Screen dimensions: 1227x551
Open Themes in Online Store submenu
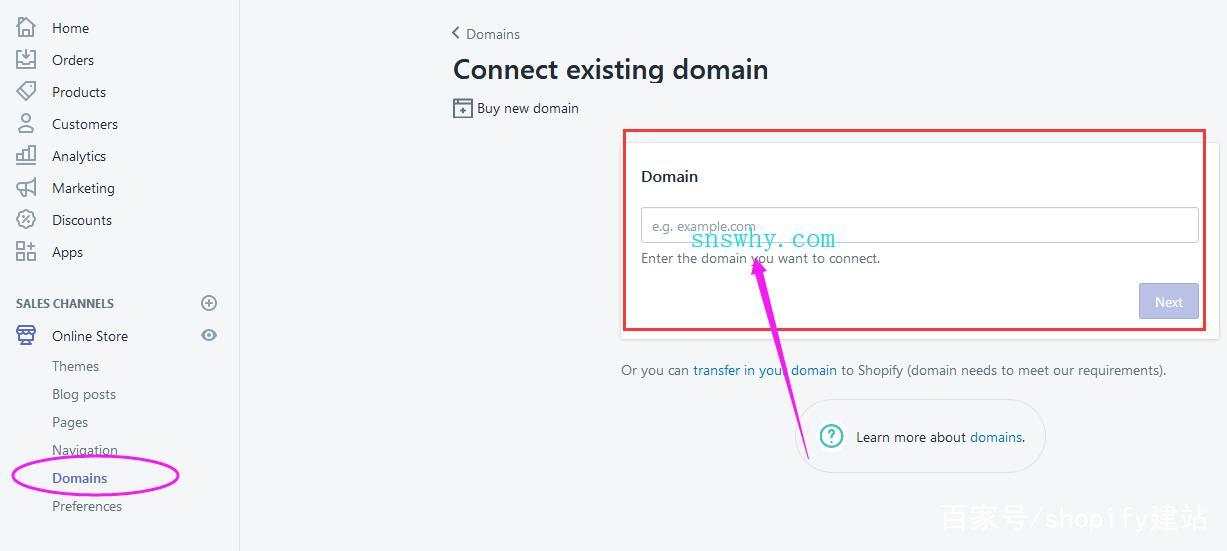tap(75, 366)
